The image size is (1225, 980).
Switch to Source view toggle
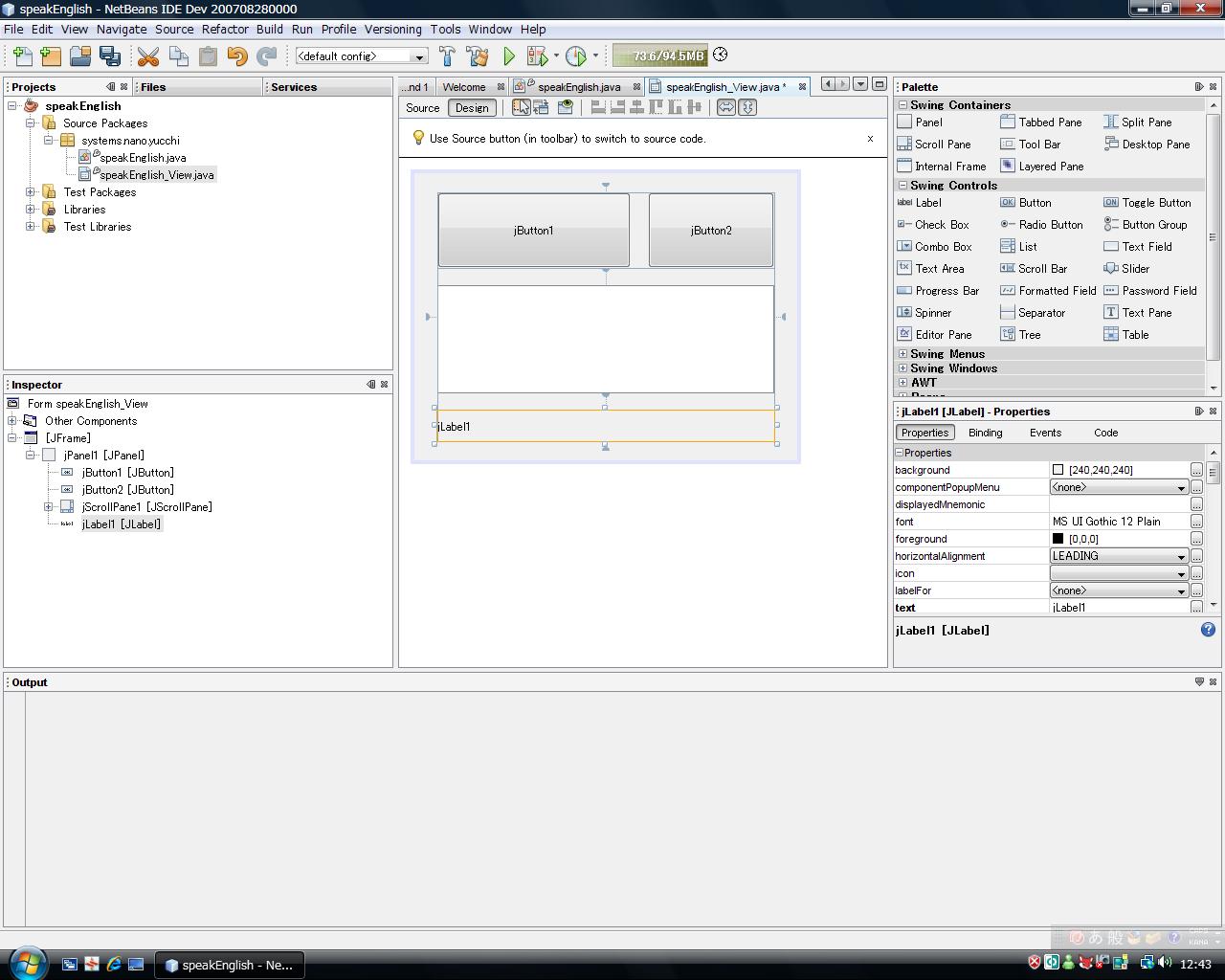pyautogui.click(x=422, y=108)
